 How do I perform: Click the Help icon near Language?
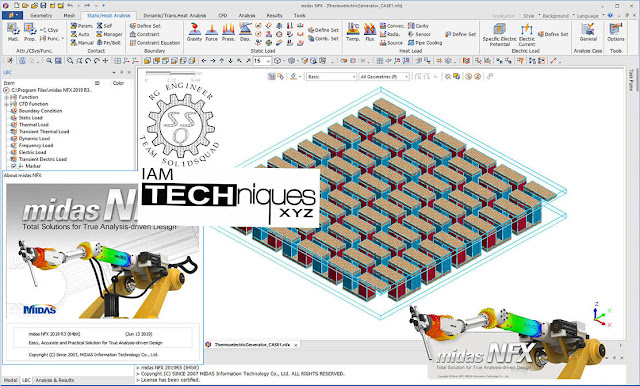tap(610, 16)
